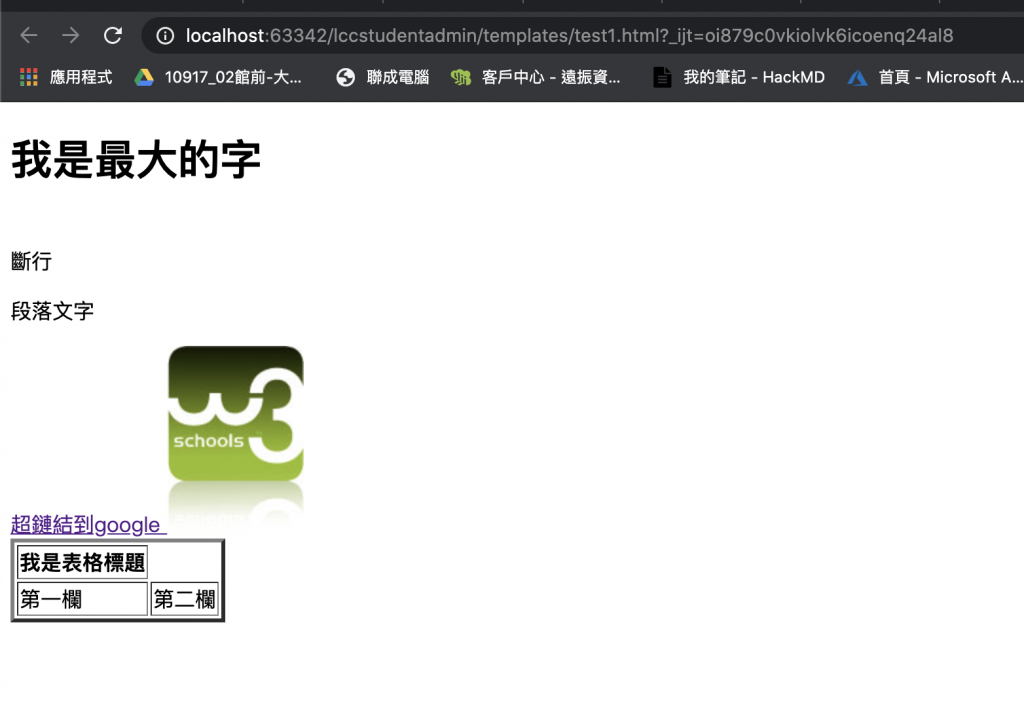Click the HackMD document icon

point(662,77)
